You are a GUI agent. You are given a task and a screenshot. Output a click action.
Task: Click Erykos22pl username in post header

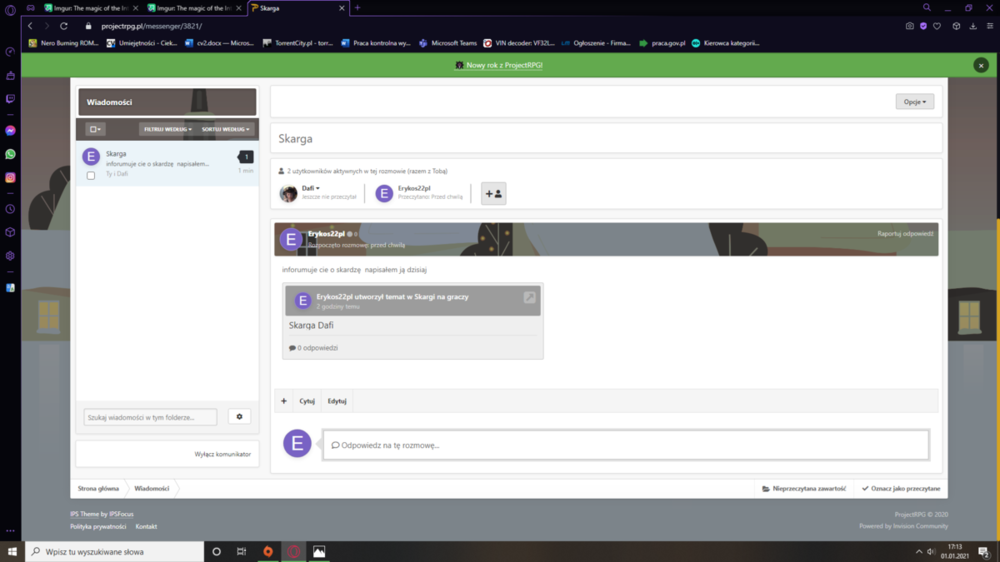click(326, 234)
